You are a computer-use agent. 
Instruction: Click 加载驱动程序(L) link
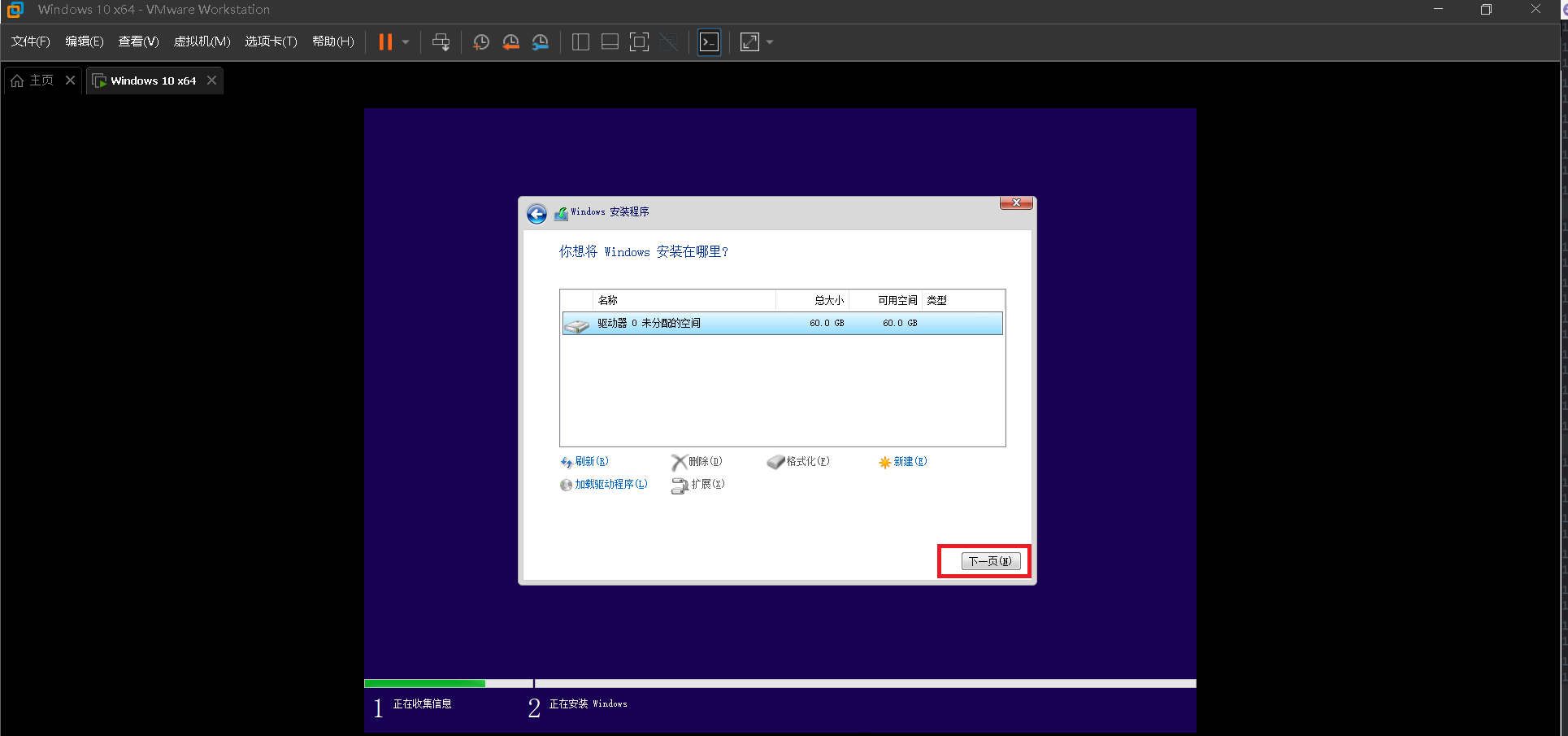[x=604, y=484]
